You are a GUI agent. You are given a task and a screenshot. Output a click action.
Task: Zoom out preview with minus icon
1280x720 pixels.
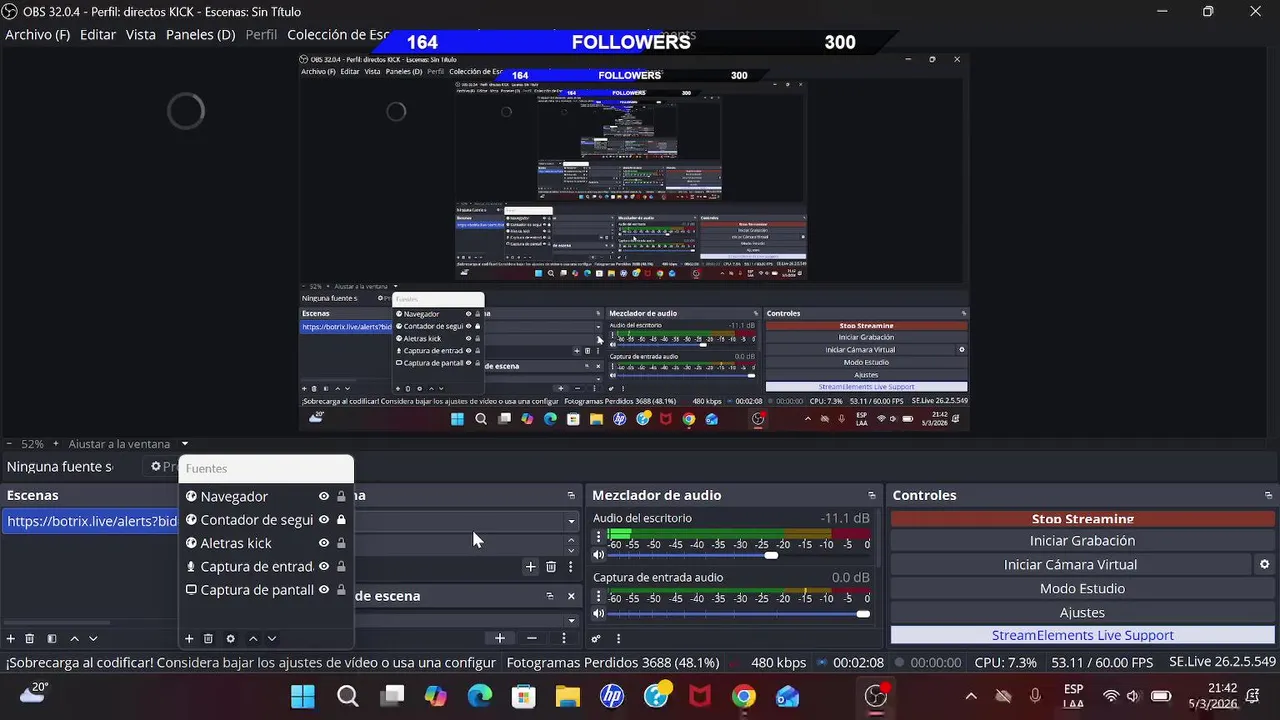click(9, 444)
